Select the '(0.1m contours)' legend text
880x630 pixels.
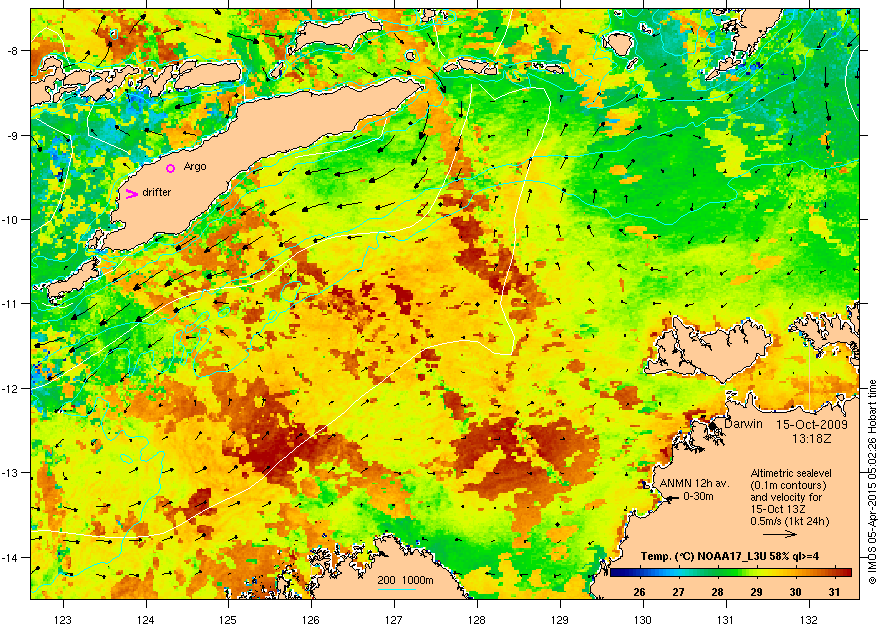(789, 485)
